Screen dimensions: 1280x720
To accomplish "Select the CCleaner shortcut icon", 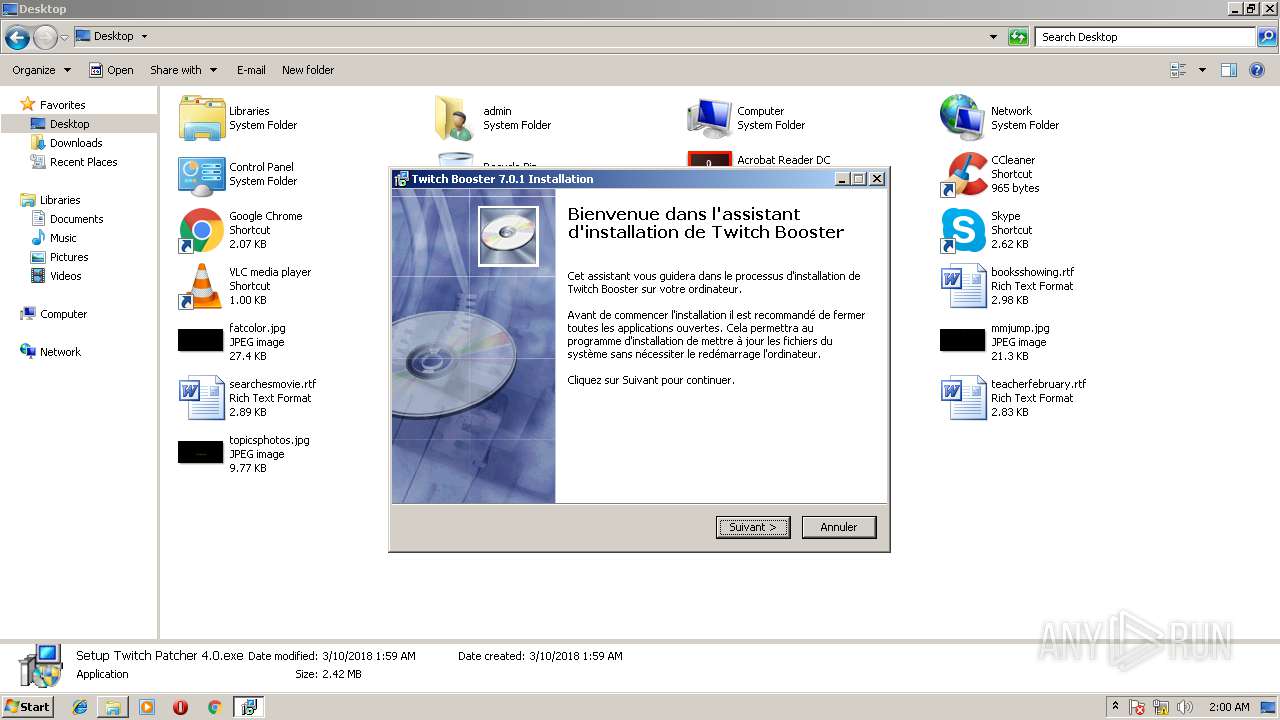I will pyautogui.click(x=962, y=174).
